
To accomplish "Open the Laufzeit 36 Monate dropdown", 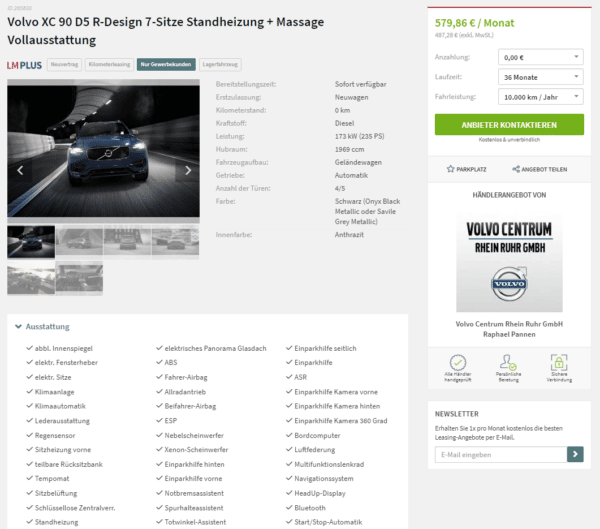I will tap(540, 77).
